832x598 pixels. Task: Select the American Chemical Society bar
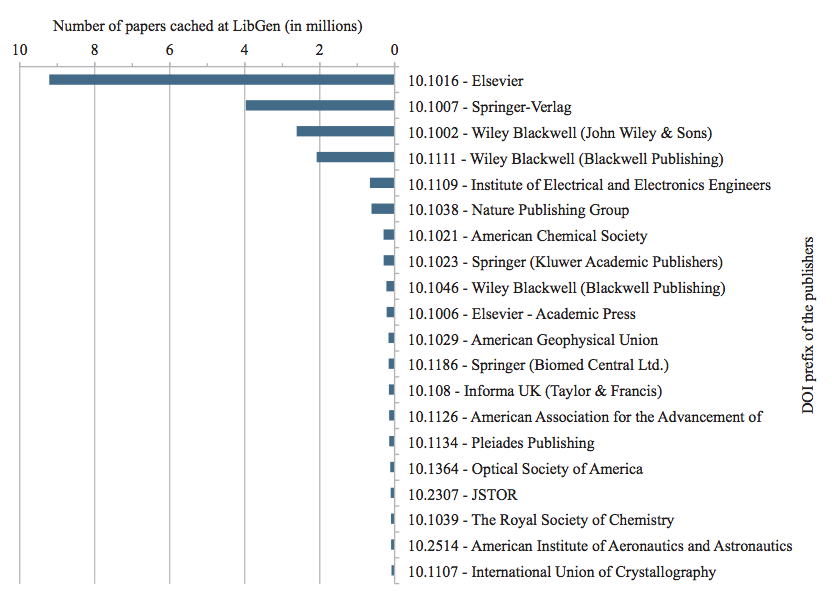click(x=389, y=235)
